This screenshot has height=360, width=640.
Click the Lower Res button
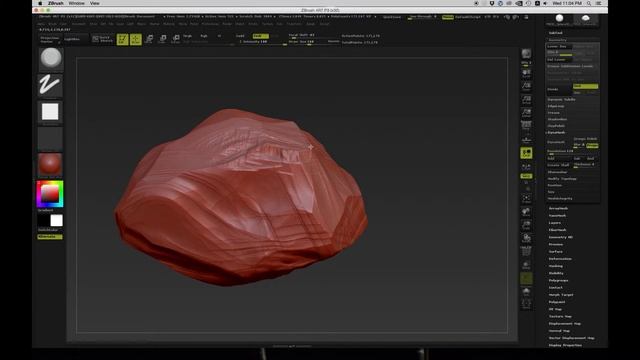[x=558, y=47]
